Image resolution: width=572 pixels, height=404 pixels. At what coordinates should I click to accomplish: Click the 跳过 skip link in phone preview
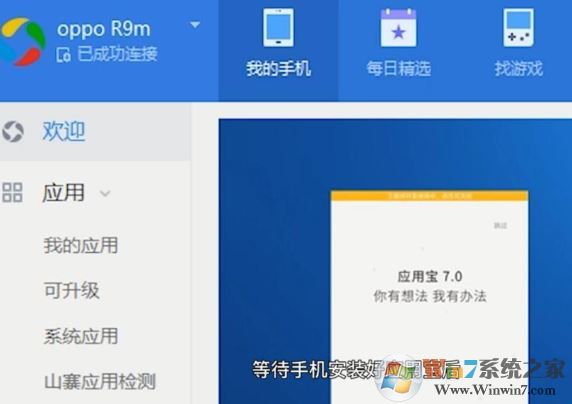500,226
